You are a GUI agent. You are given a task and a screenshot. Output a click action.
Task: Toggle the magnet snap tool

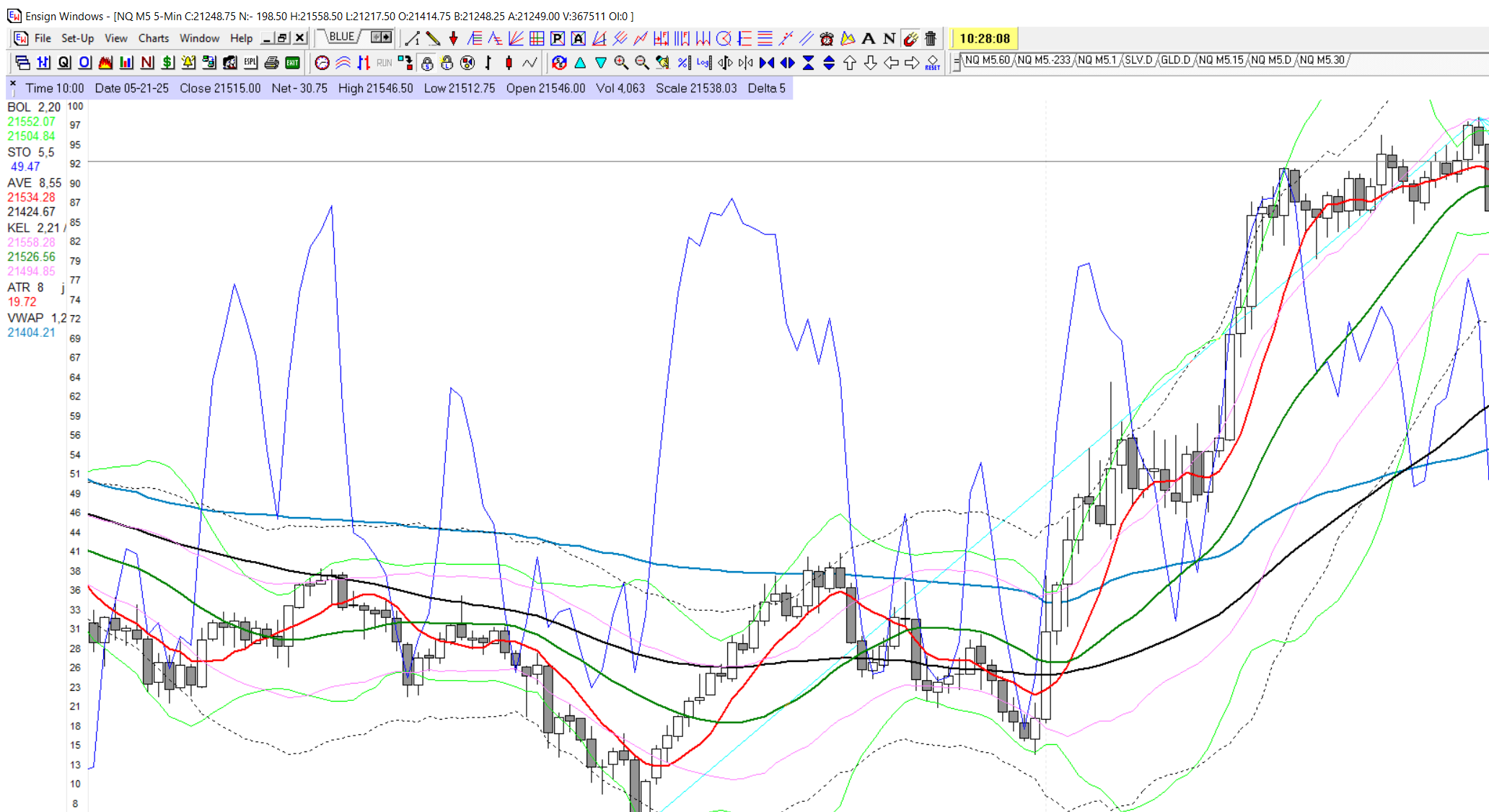pyautogui.click(x=910, y=39)
